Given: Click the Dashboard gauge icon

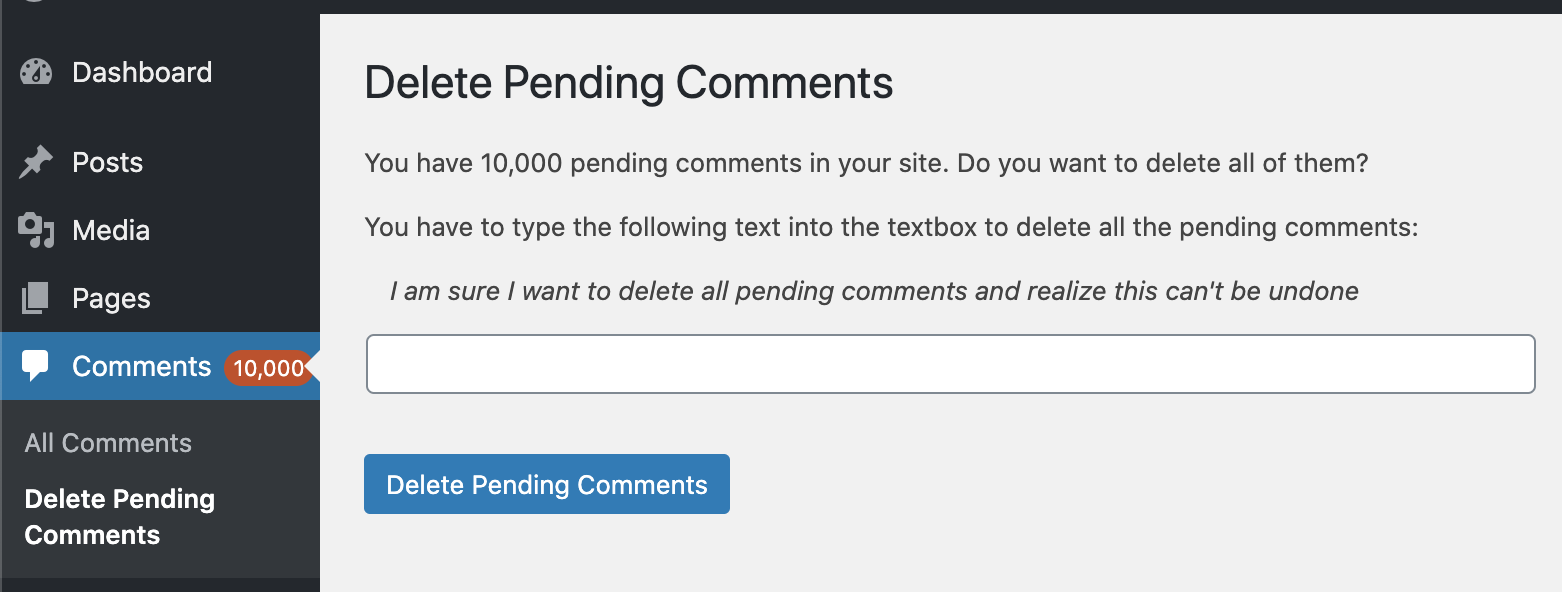Looking at the screenshot, I should [36, 72].
